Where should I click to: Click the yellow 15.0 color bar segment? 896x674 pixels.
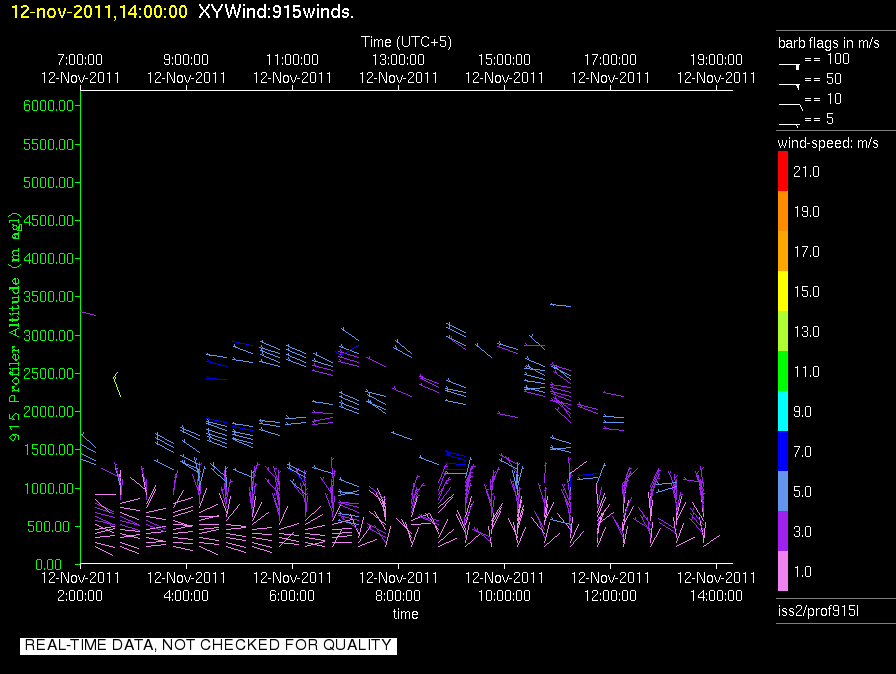[783, 291]
